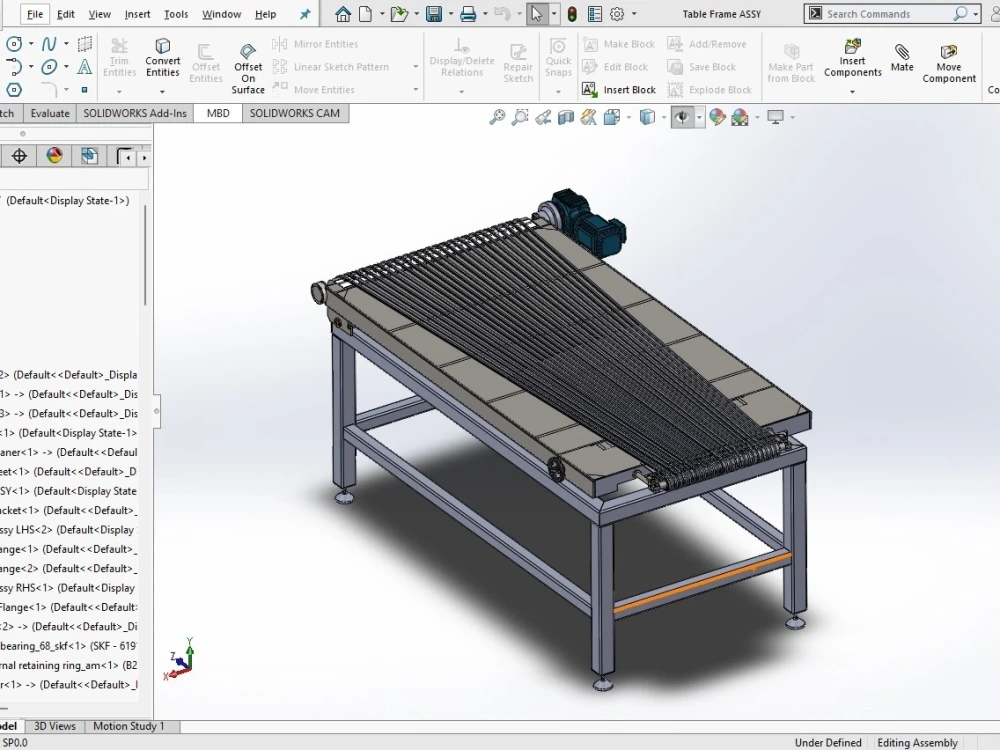Open the Motion Study 1 tab
This screenshot has height=750, width=1000.
click(130, 726)
